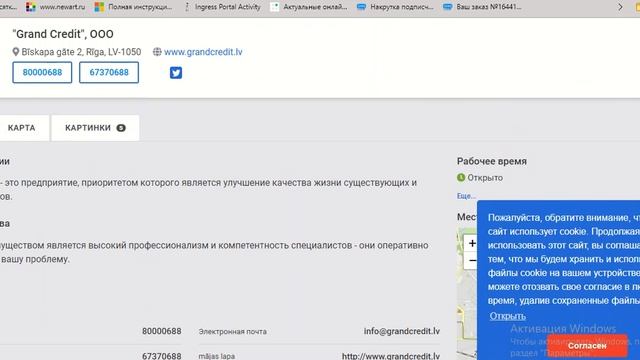Accept cookies with the Согласен button
This screenshot has width=640, height=360.
click(587, 345)
